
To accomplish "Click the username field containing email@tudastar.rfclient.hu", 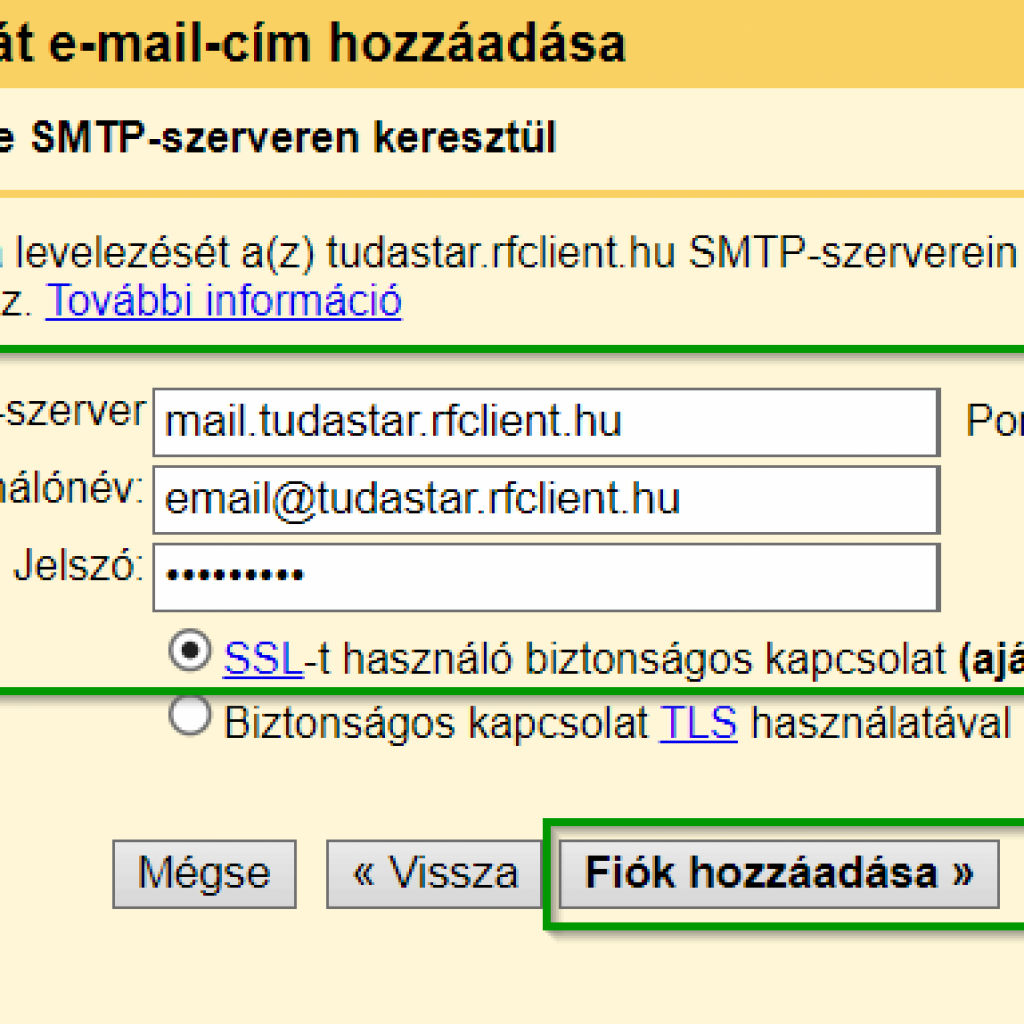I will [x=545, y=499].
